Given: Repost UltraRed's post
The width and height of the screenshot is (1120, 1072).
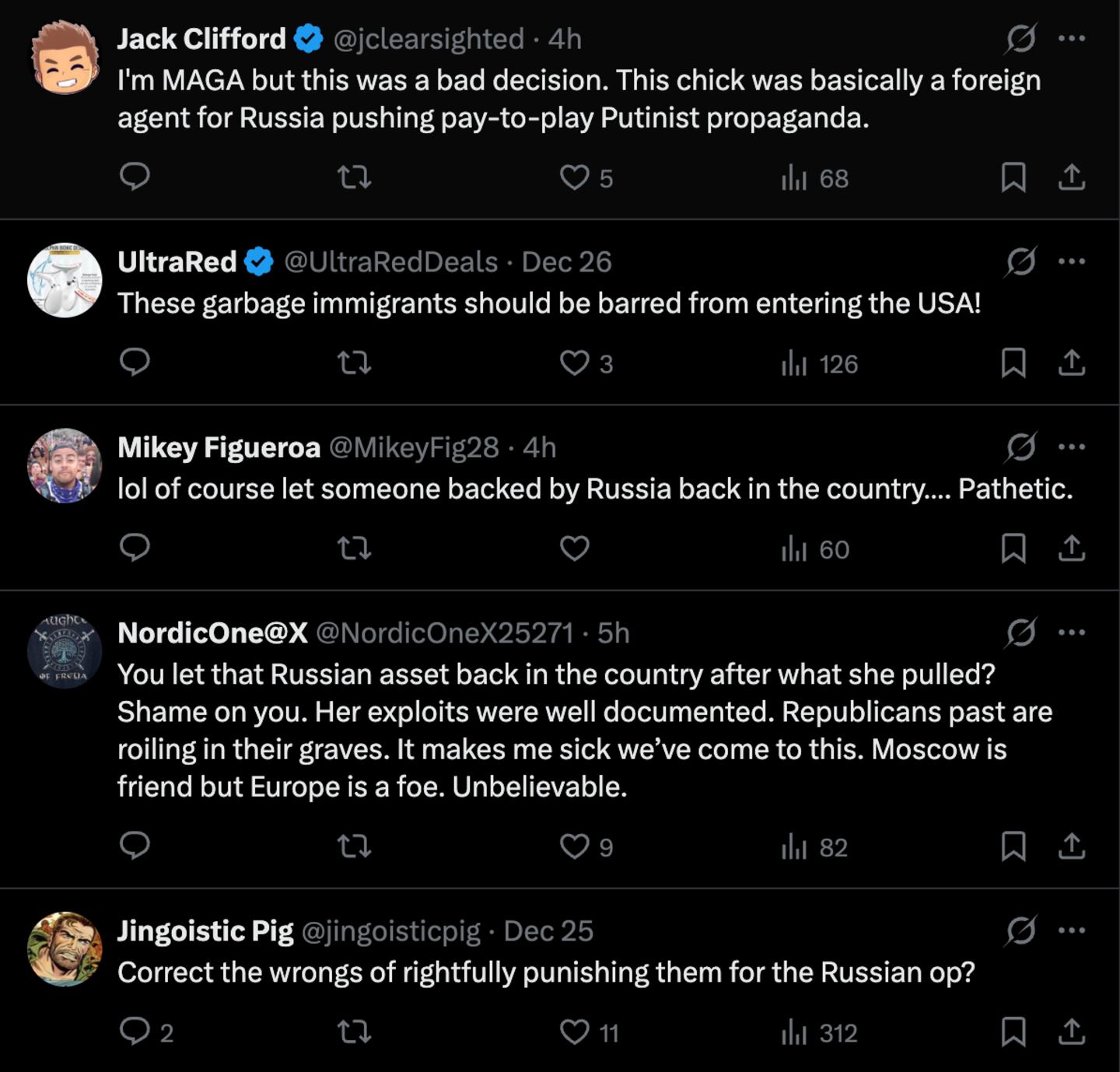Looking at the screenshot, I should point(354,363).
